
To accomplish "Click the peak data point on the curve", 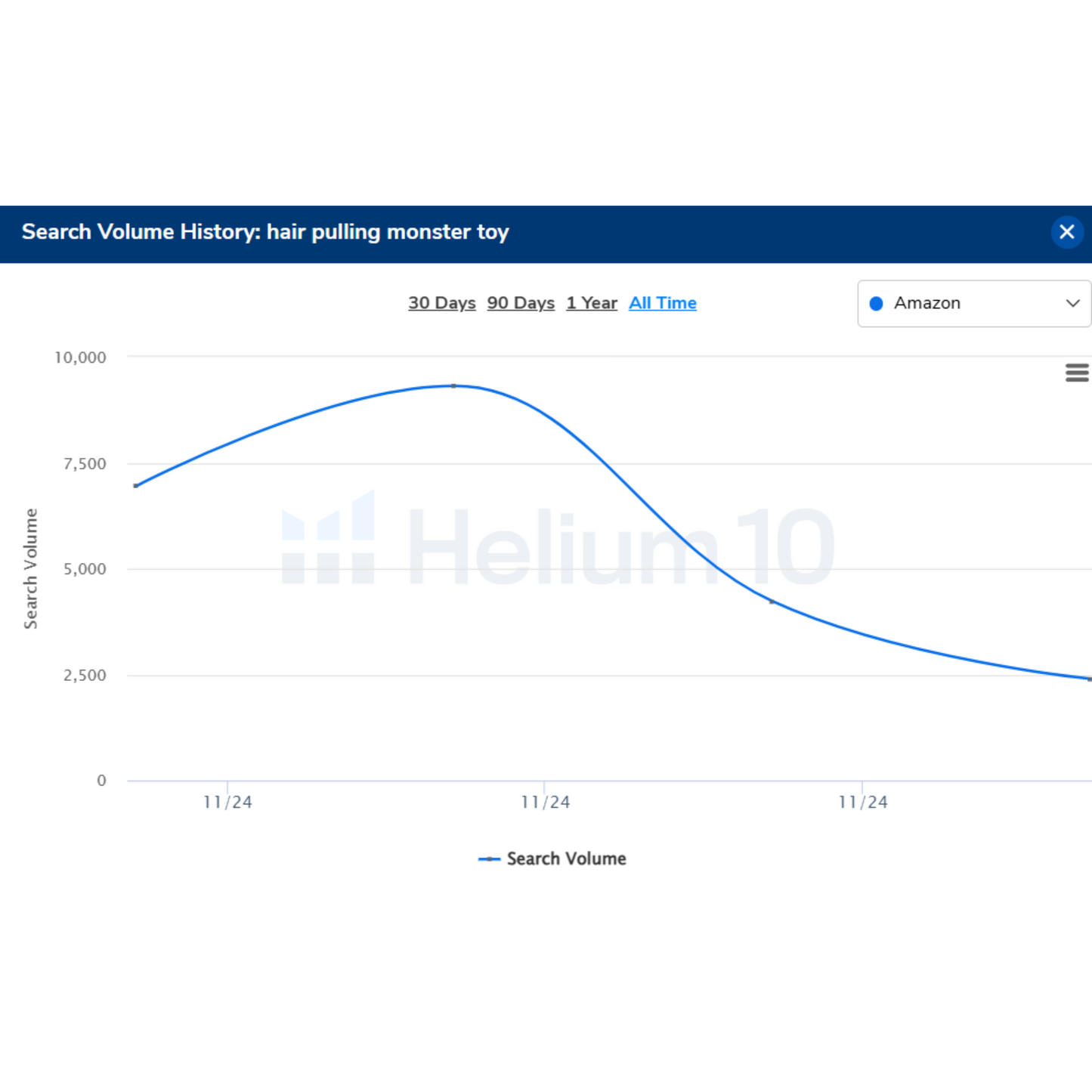I will click(453, 386).
